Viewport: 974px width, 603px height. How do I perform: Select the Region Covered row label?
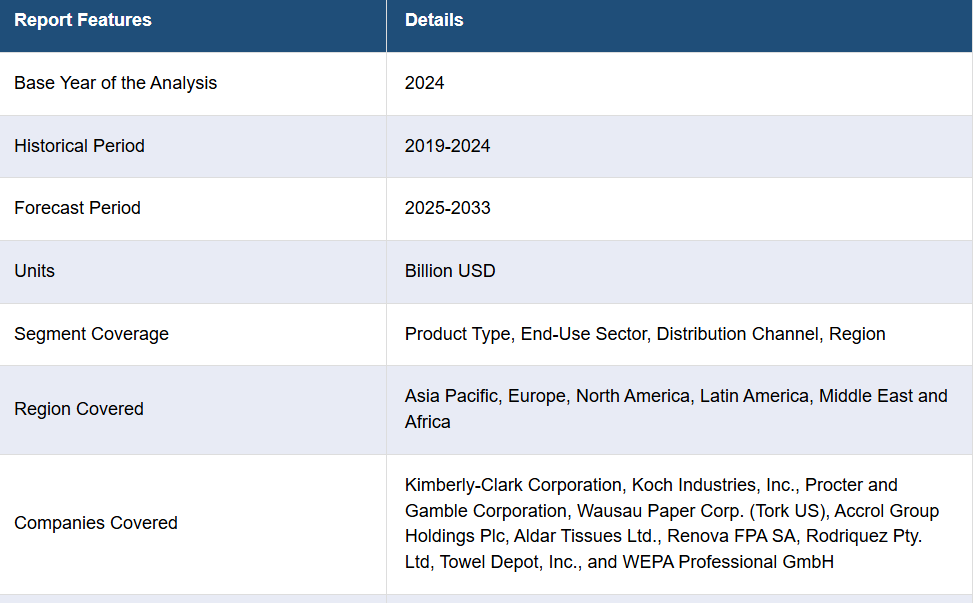(79, 409)
